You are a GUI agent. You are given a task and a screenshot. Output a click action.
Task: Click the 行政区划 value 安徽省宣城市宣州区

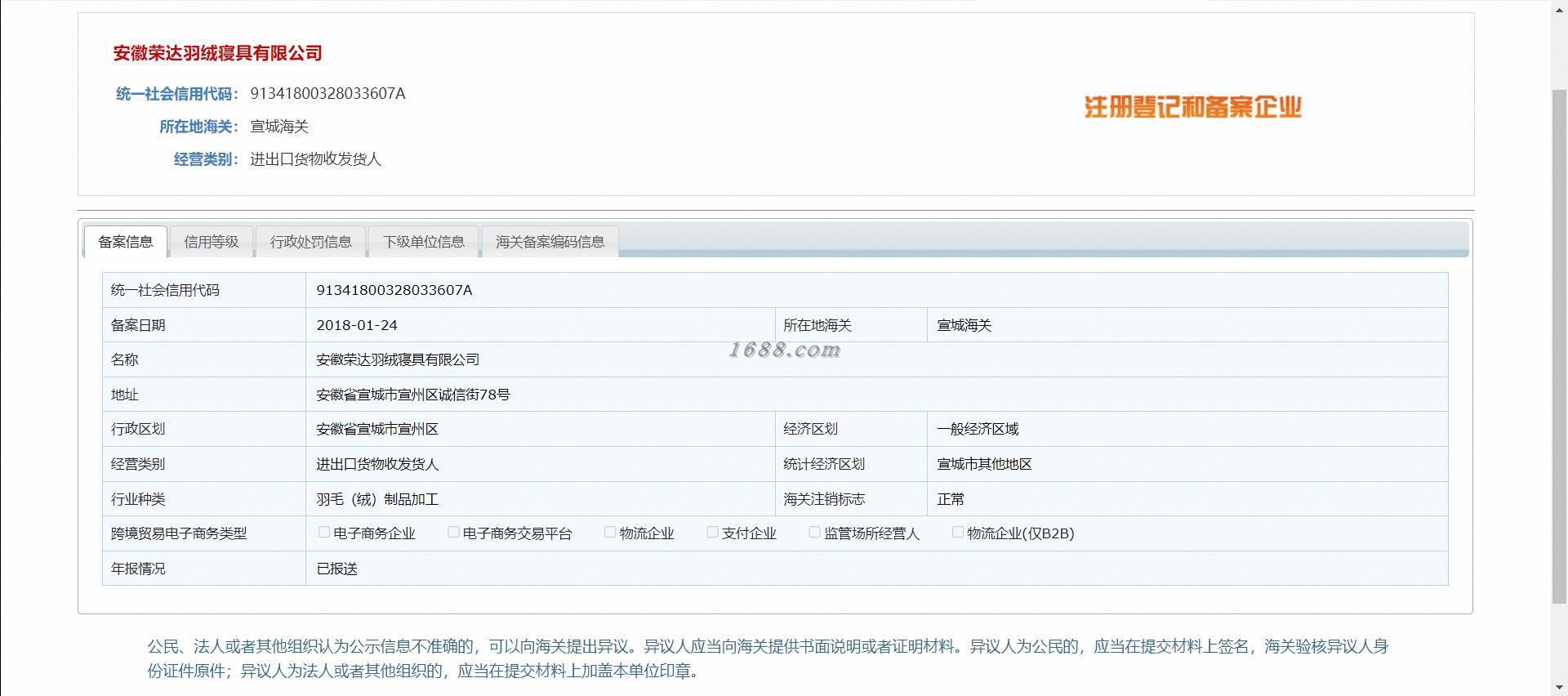[377, 429]
